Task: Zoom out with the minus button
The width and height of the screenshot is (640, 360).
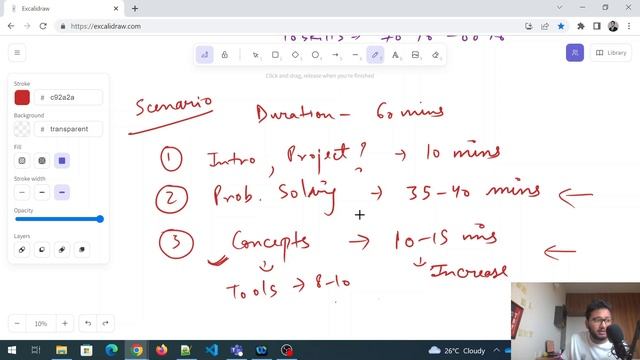Action: pyautogui.click(x=17, y=323)
